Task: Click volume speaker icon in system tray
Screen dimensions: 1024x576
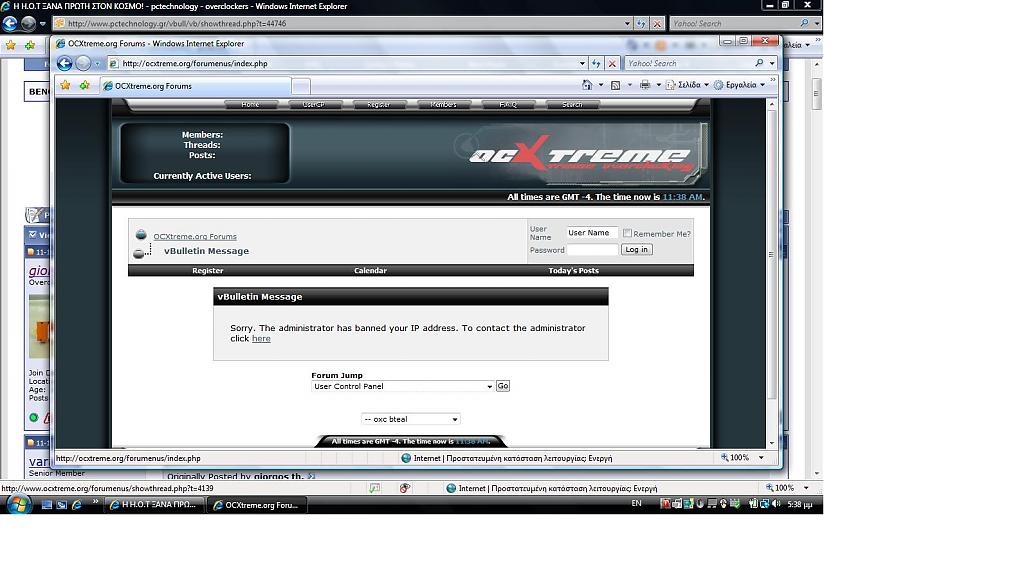Action: (x=776, y=504)
